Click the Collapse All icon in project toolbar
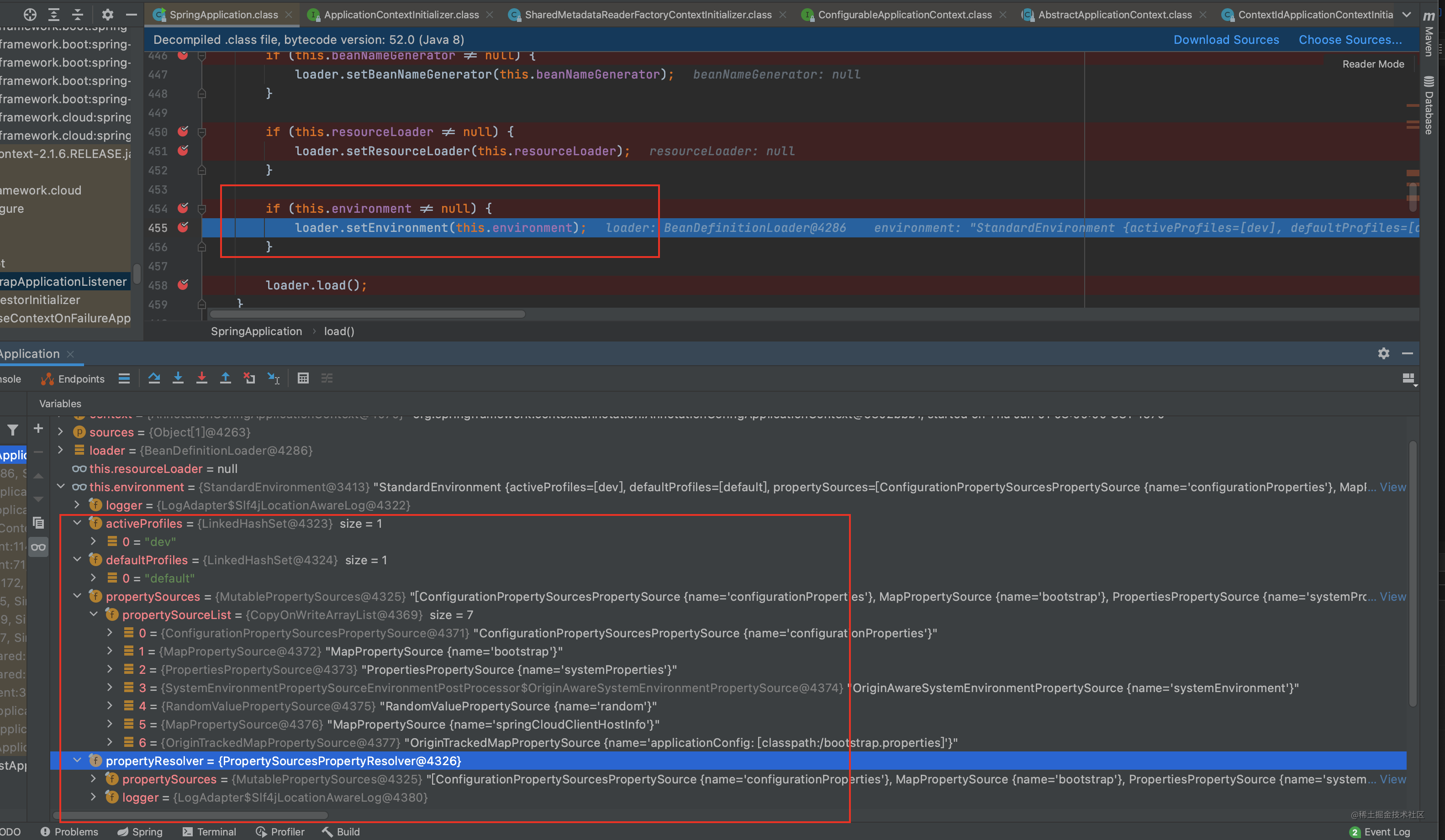 (x=78, y=14)
